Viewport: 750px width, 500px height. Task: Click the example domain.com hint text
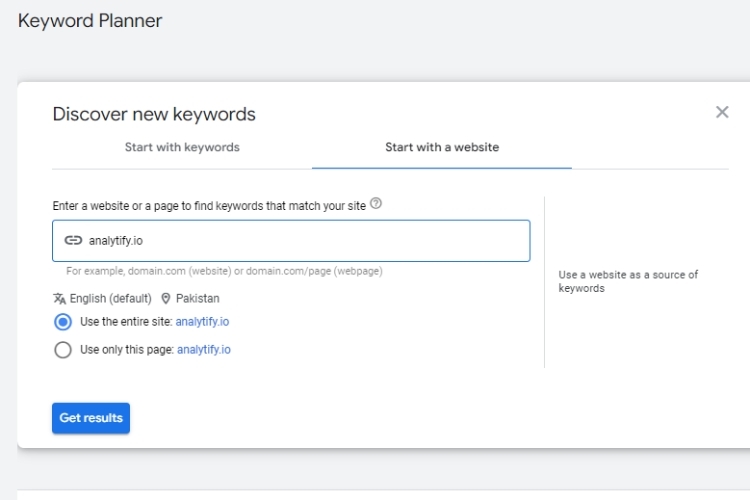pyautogui.click(x=224, y=271)
